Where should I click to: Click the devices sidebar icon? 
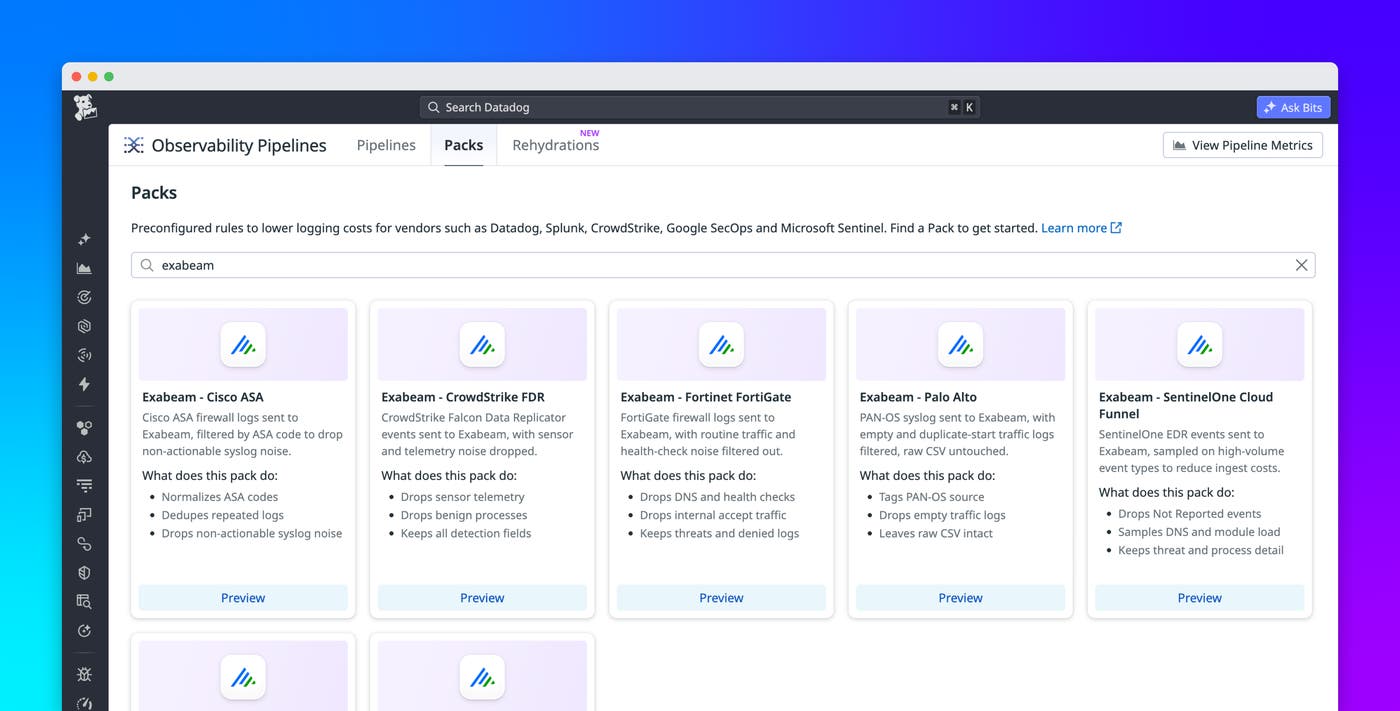point(84,515)
